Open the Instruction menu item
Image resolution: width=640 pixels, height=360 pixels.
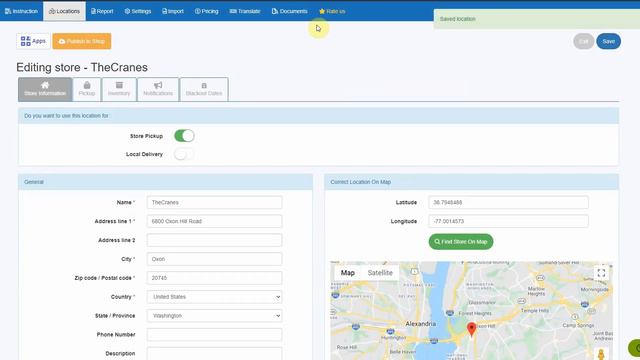[x=21, y=11]
